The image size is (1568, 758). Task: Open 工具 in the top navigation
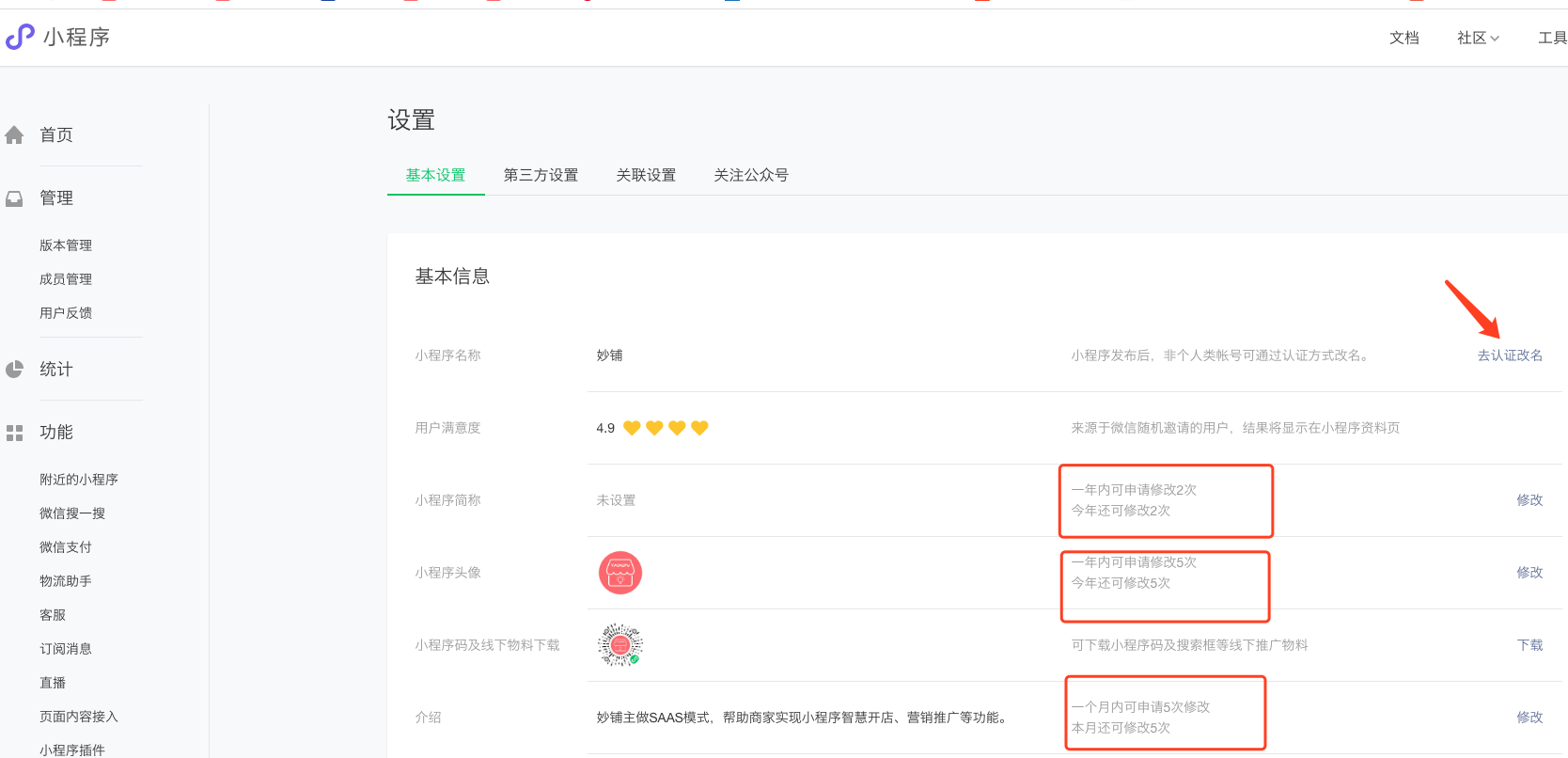coord(1552,38)
